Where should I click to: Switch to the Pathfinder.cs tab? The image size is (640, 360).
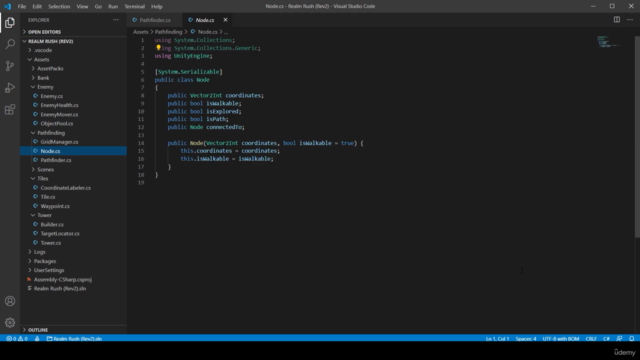pos(155,20)
